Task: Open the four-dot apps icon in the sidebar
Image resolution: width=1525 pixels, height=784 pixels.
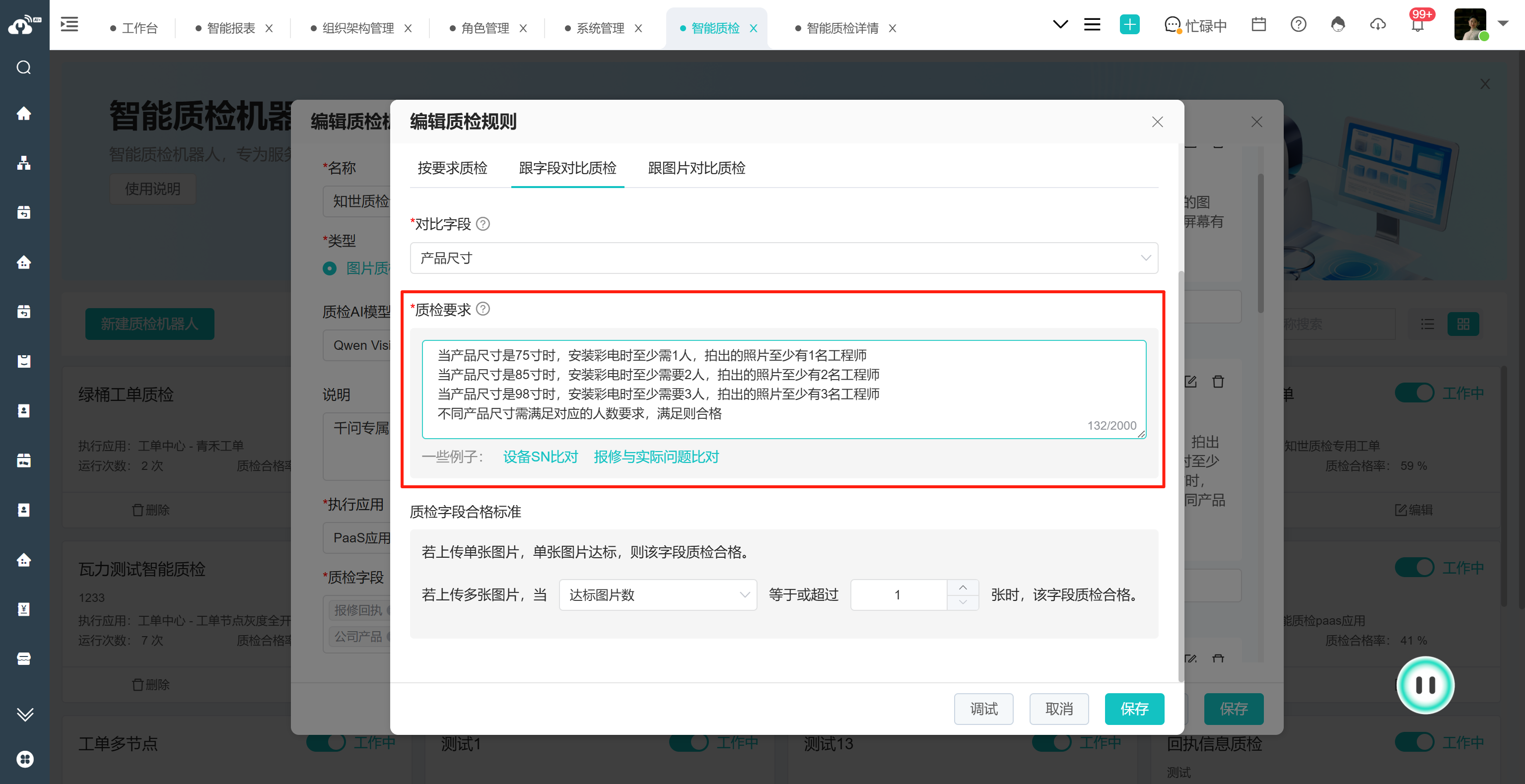Action: point(25,759)
